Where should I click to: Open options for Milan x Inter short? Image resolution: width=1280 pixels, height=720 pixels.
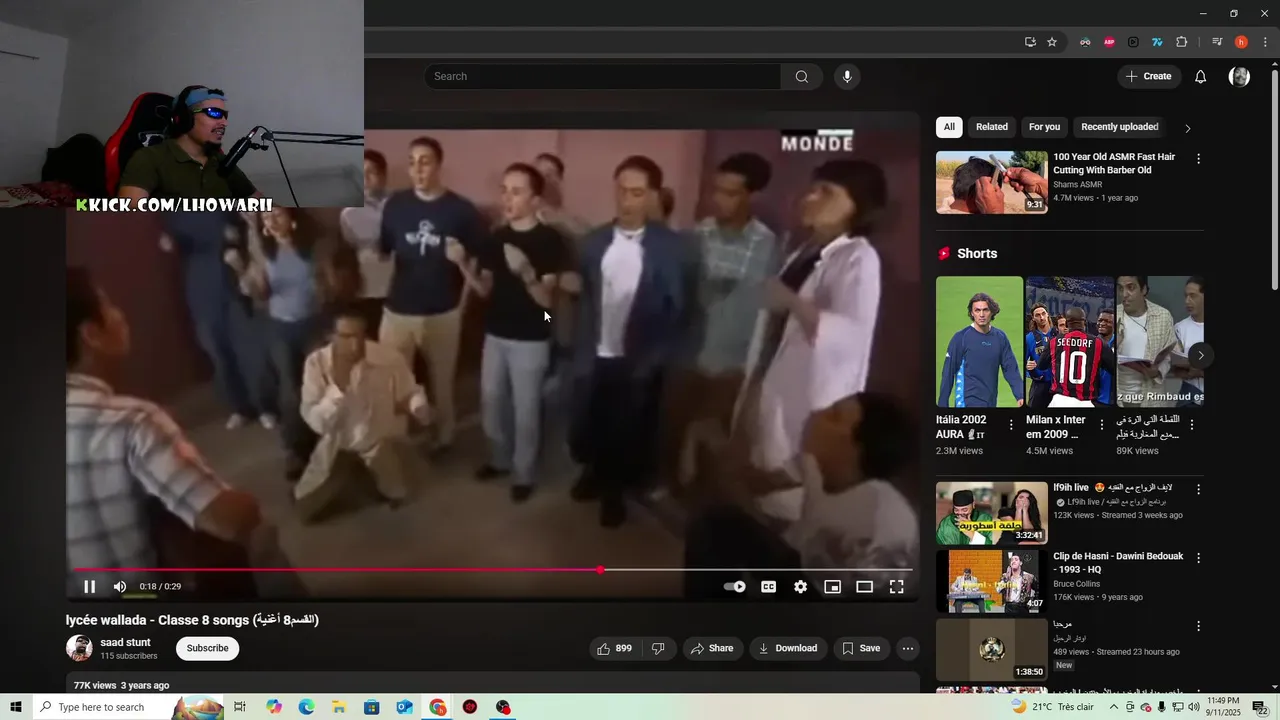pos(1101,425)
